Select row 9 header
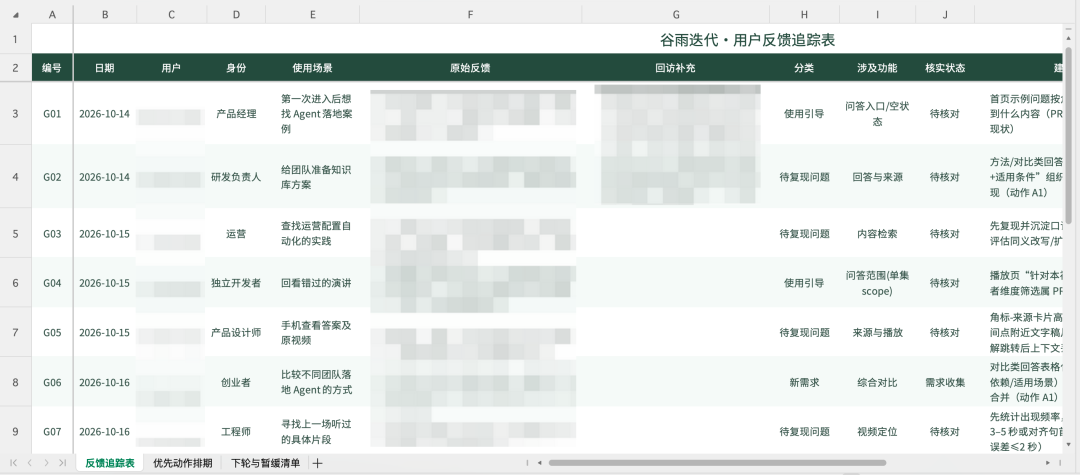This screenshot has width=1080, height=475. click(16, 432)
